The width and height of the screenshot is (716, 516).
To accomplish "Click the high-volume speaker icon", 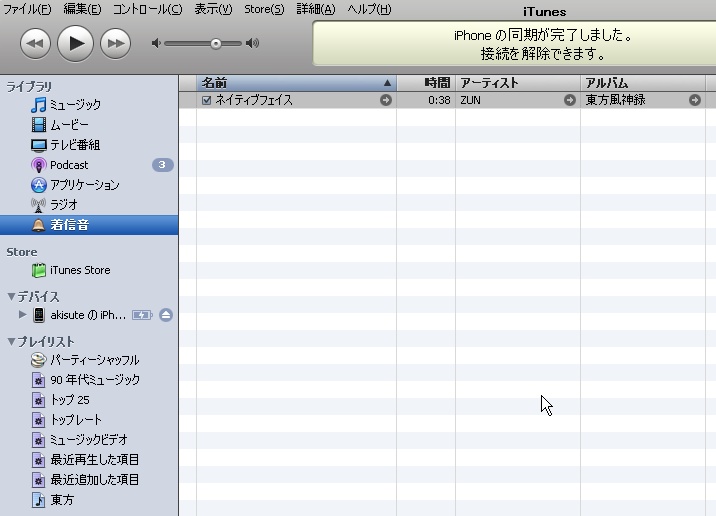I will click(x=253, y=43).
